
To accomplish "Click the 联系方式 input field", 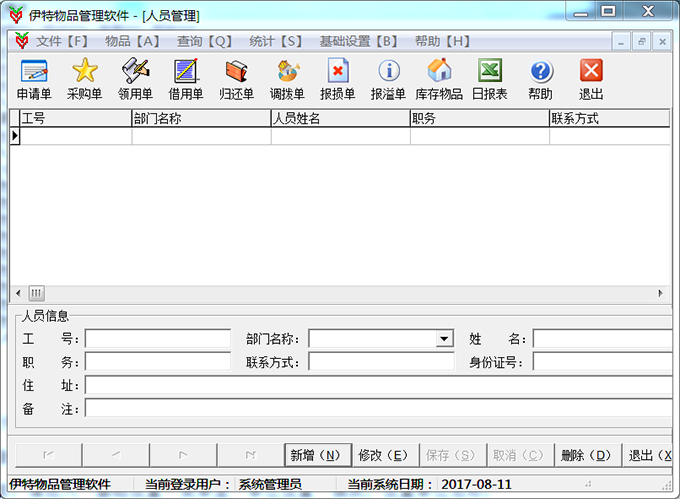I will click(x=381, y=362).
